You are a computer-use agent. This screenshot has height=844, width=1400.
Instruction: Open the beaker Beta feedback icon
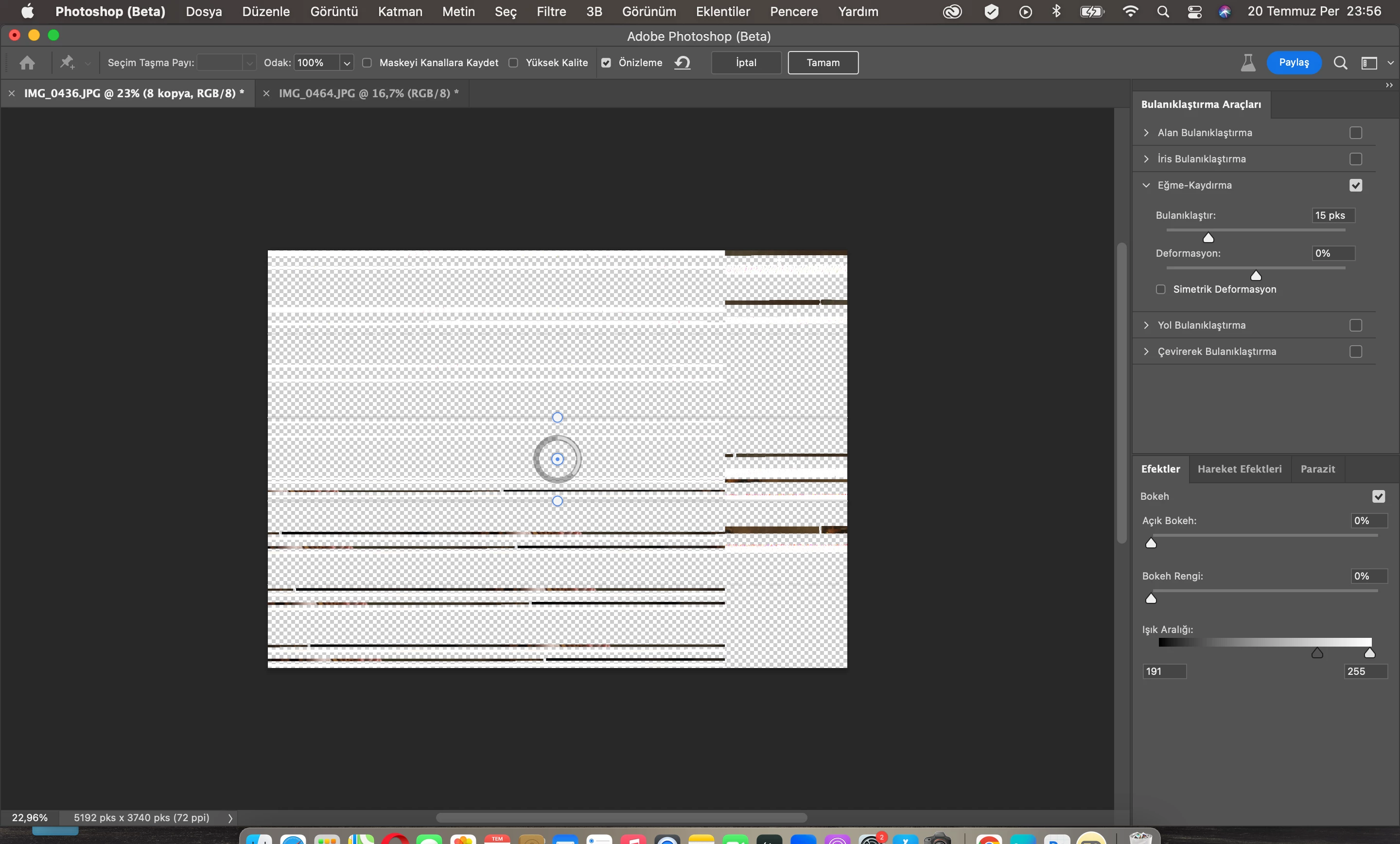coord(1248,63)
